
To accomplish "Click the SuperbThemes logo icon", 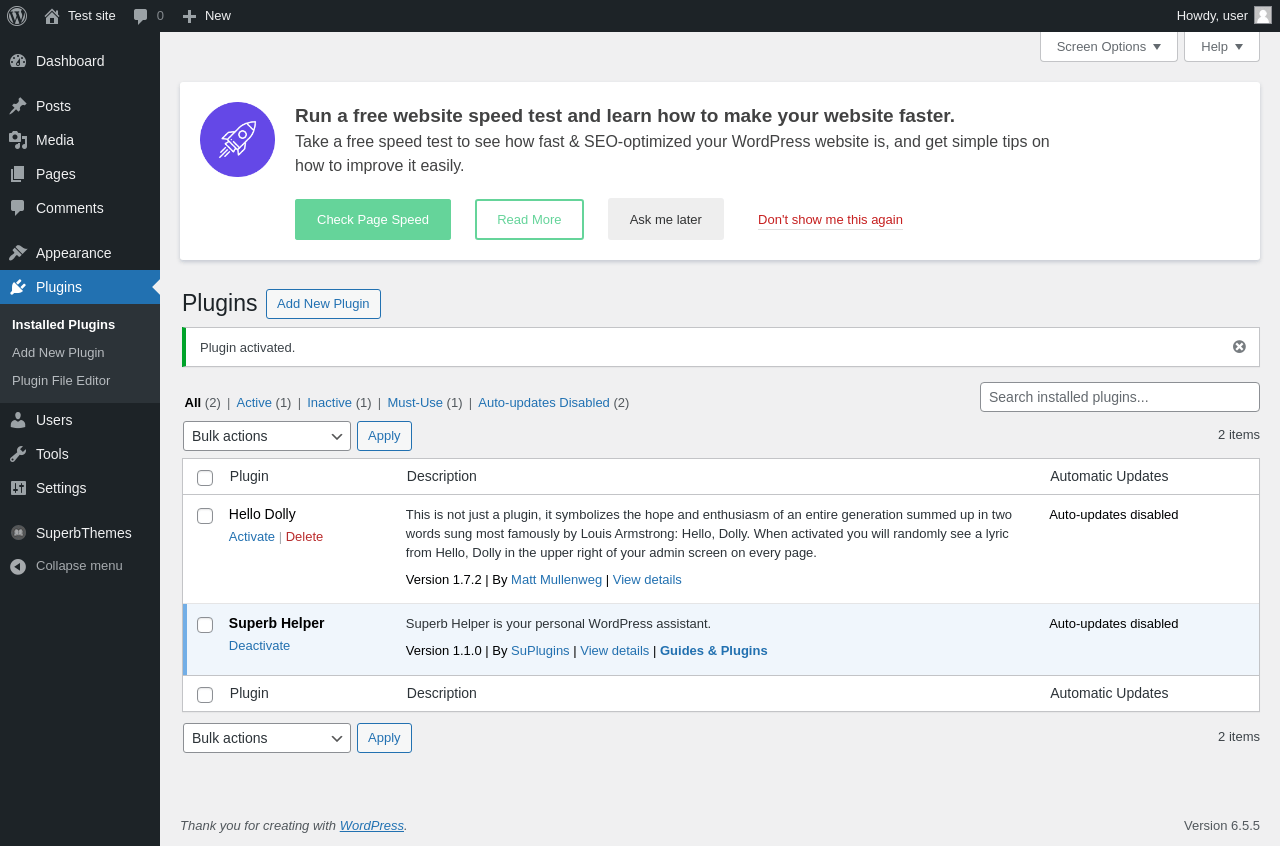I will (18, 533).
